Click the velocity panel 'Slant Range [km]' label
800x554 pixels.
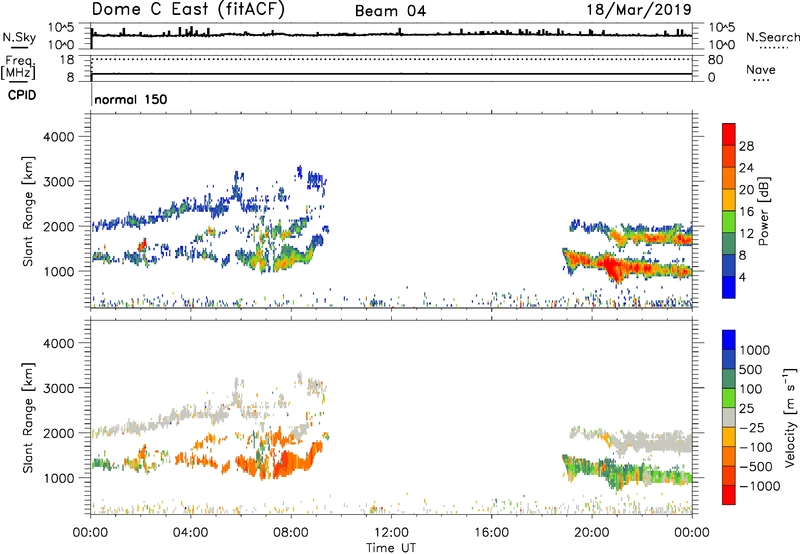(28, 417)
